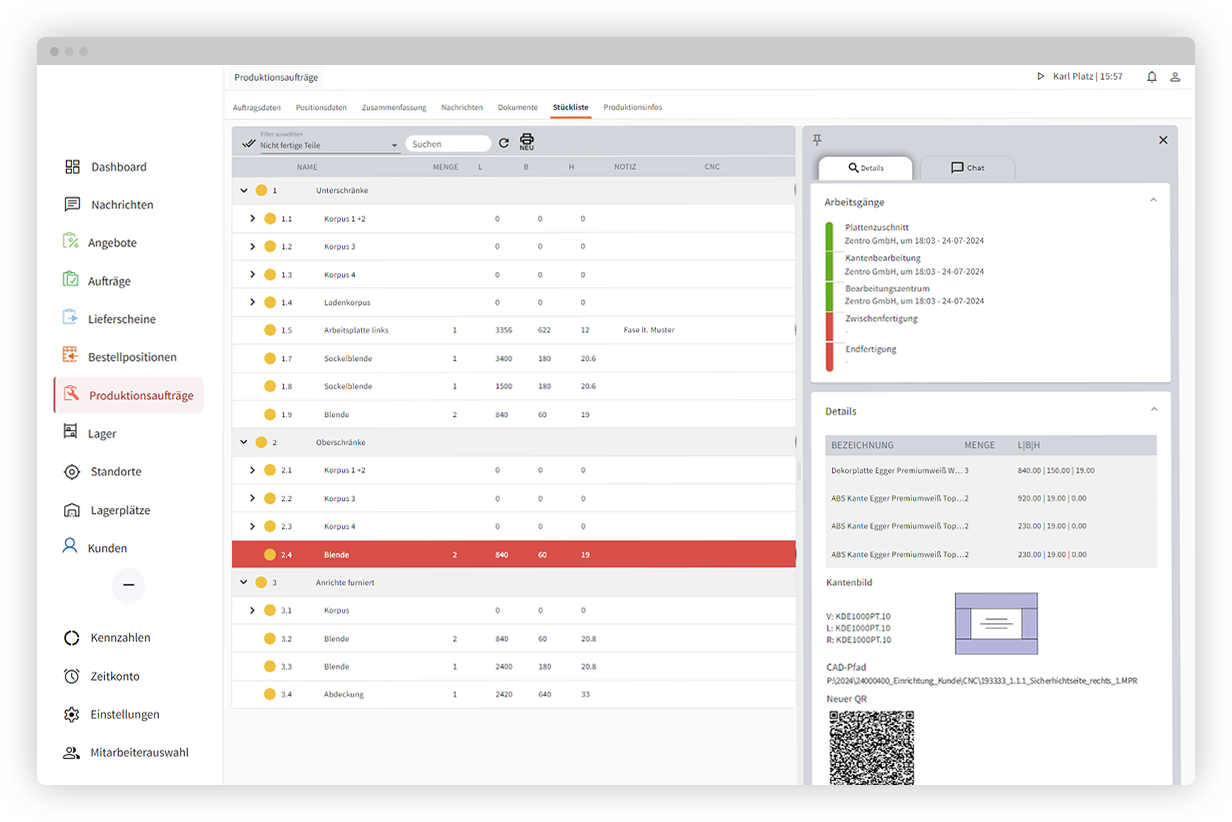Click the NAME column header
The height and width of the screenshot is (822, 1232).
pyautogui.click(x=307, y=167)
